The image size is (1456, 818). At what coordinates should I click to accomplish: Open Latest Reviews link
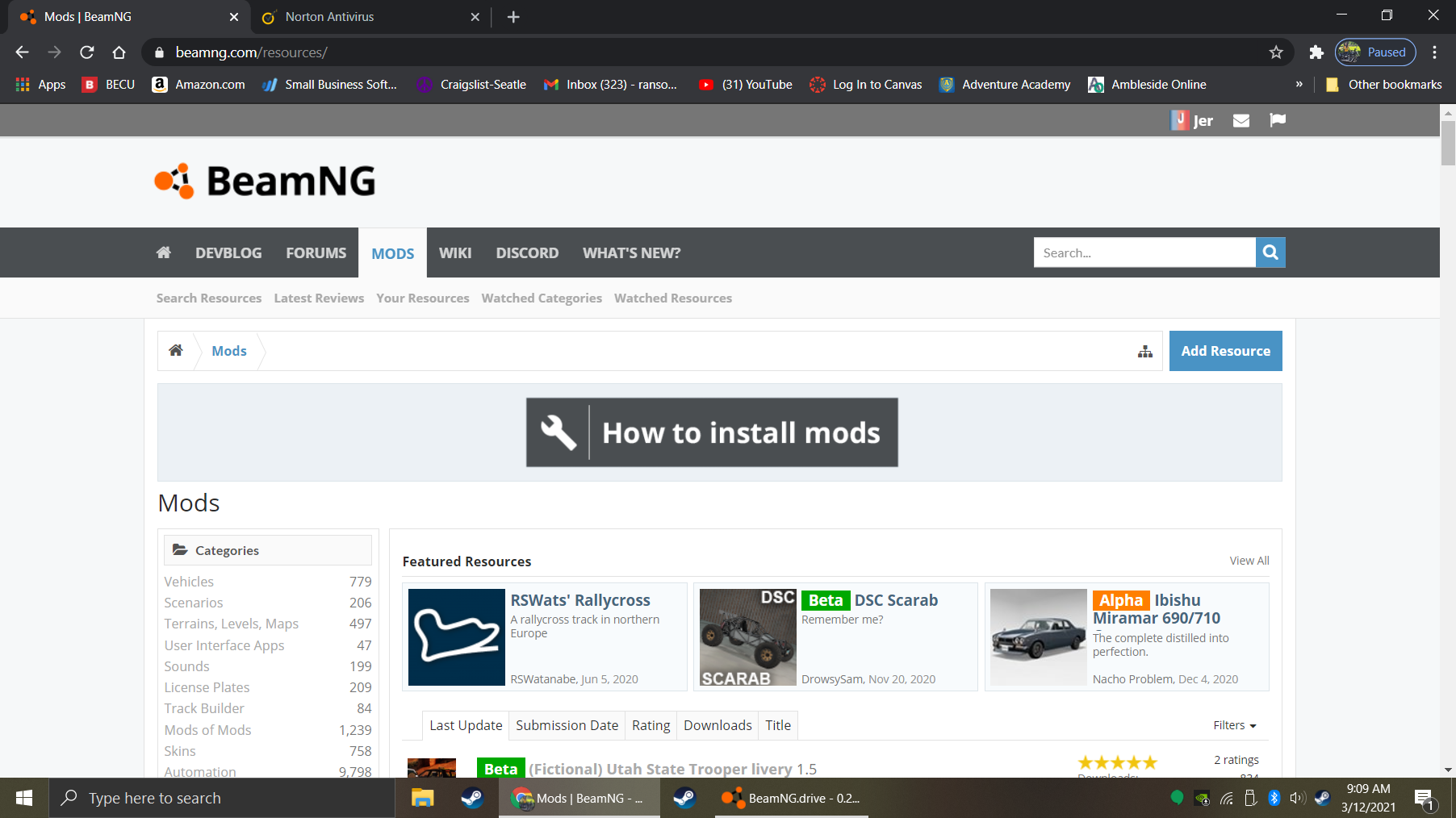[x=319, y=298]
